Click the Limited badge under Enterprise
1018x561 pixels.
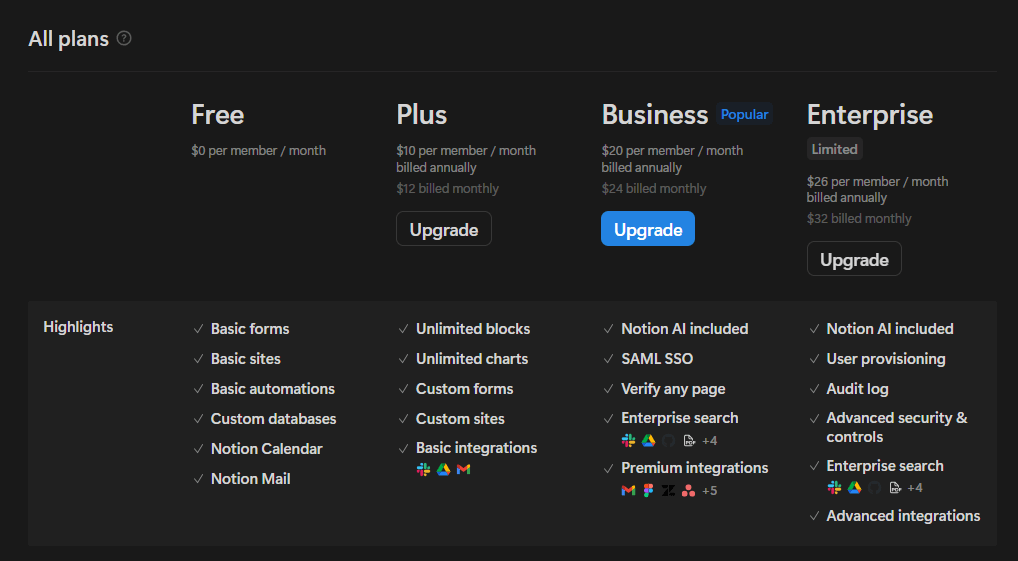click(834, 149)
